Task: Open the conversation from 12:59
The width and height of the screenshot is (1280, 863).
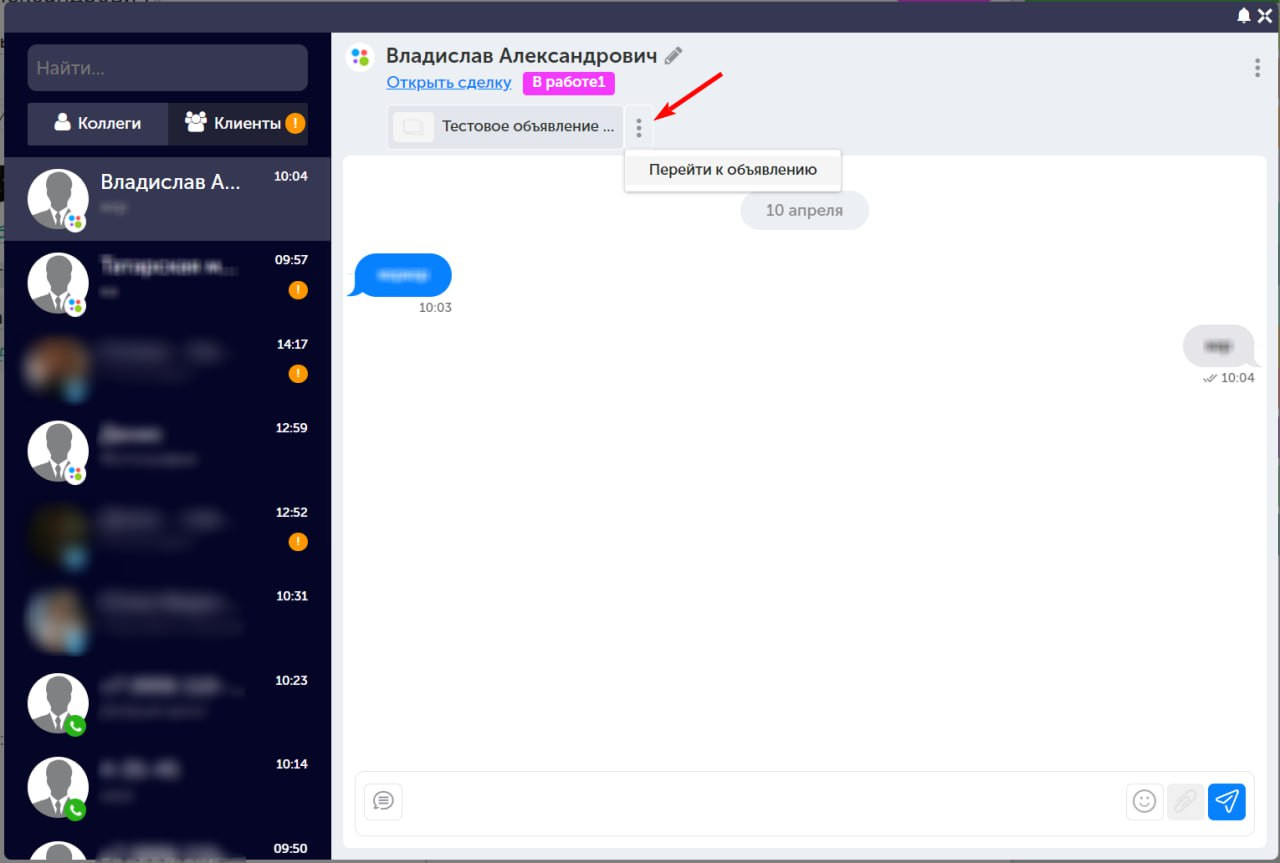Action: click(x=168, y=451)
